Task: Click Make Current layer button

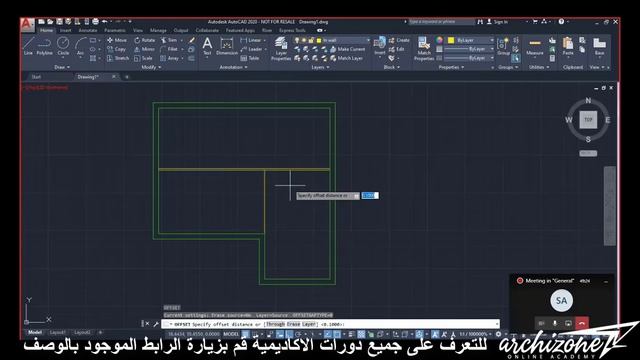Action: coord(347,49)
